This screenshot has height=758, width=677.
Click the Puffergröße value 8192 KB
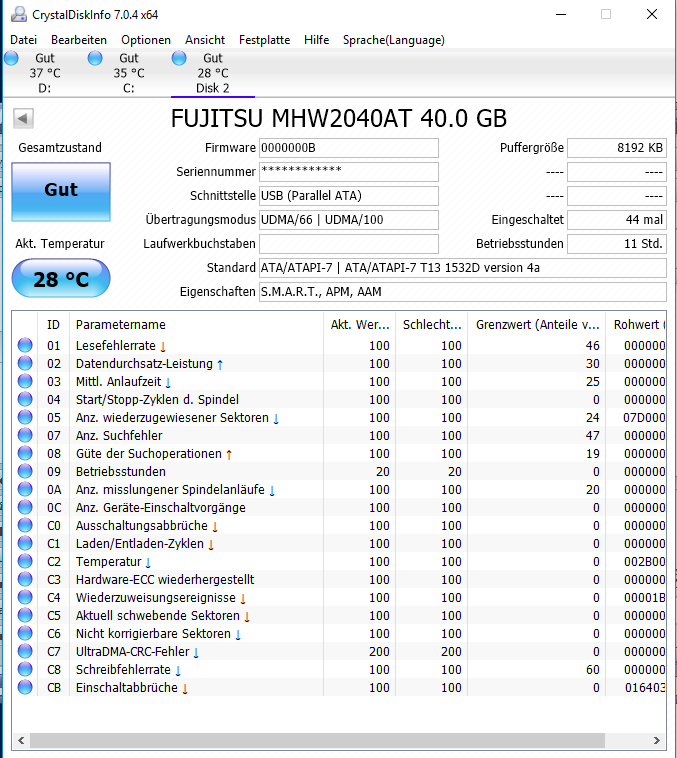click(x=617, y=148)
